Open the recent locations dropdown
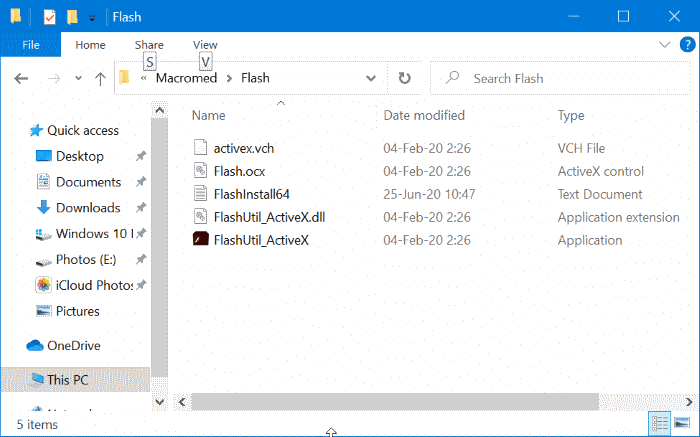This screenshot has width=700, height=437. click(79, 78)
